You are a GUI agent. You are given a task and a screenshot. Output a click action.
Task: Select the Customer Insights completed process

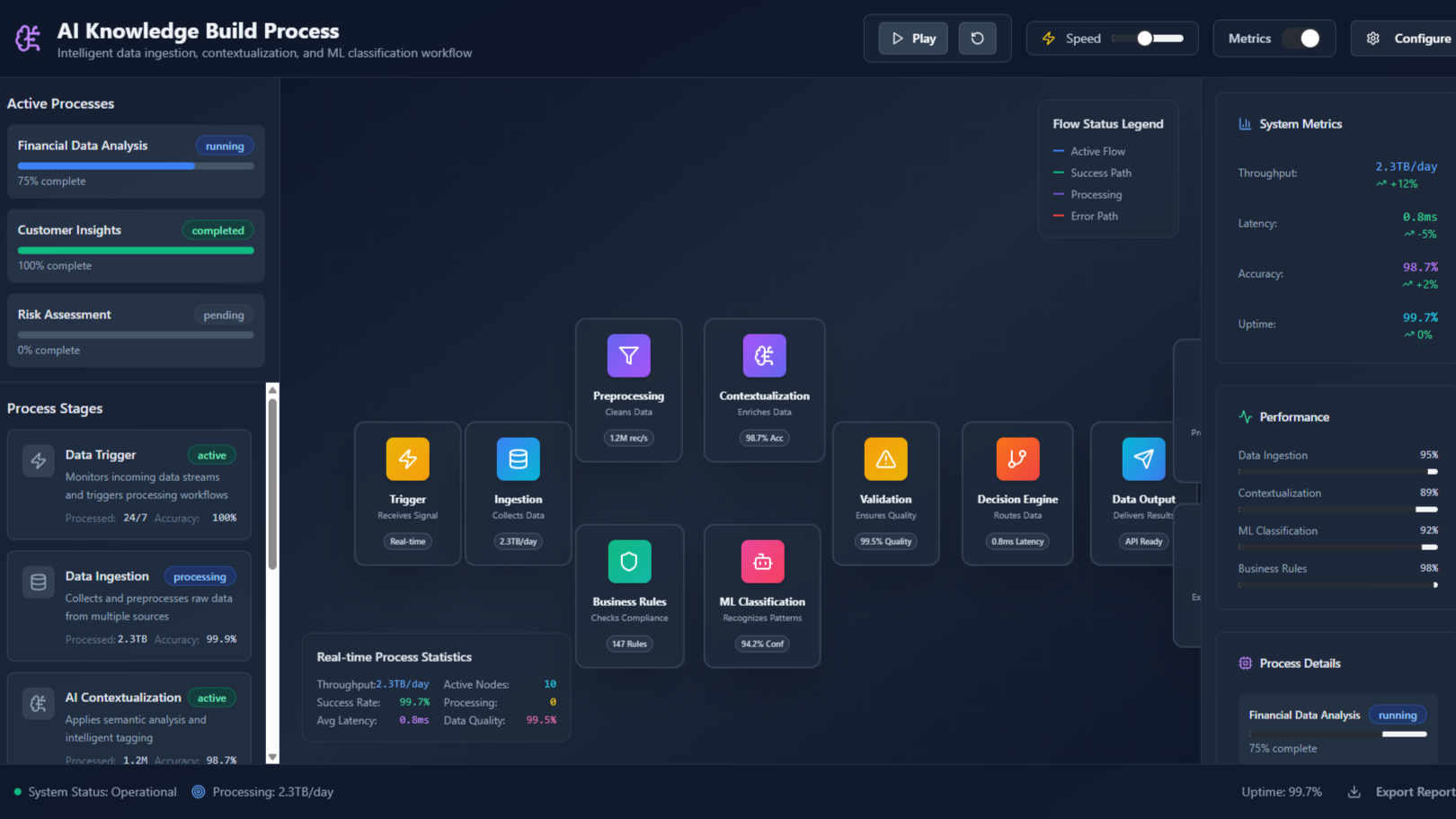(136, 246)
